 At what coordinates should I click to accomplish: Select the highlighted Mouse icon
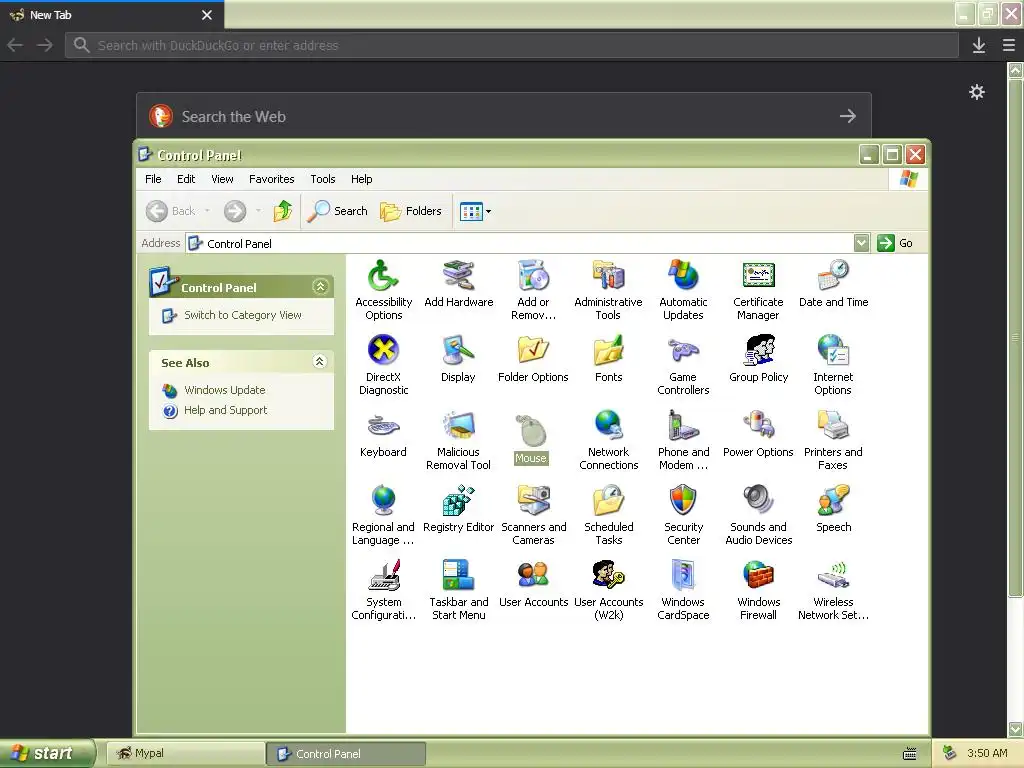[x=530, y=439]
